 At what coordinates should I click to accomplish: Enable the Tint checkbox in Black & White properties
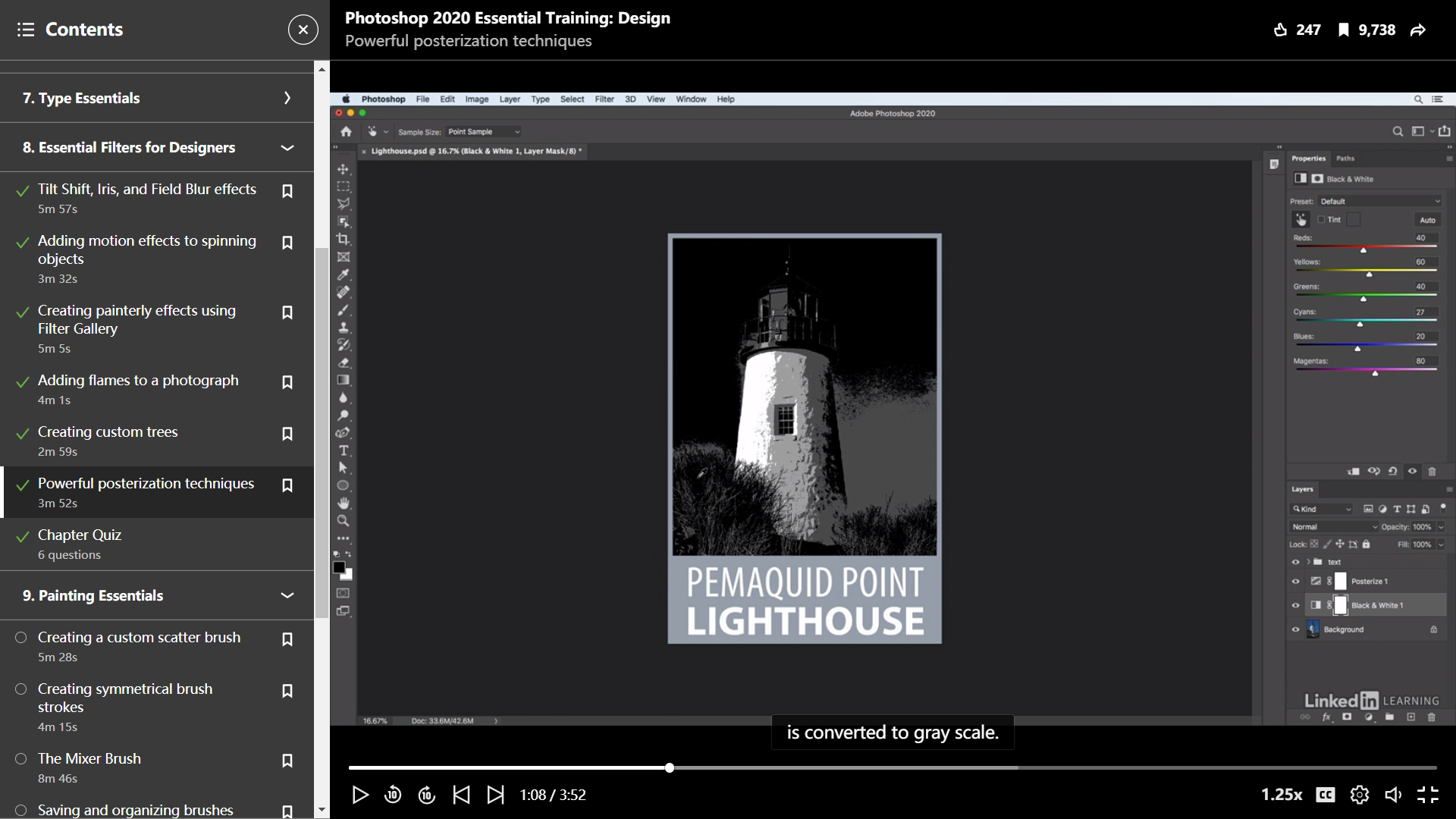pos(1322,219)
